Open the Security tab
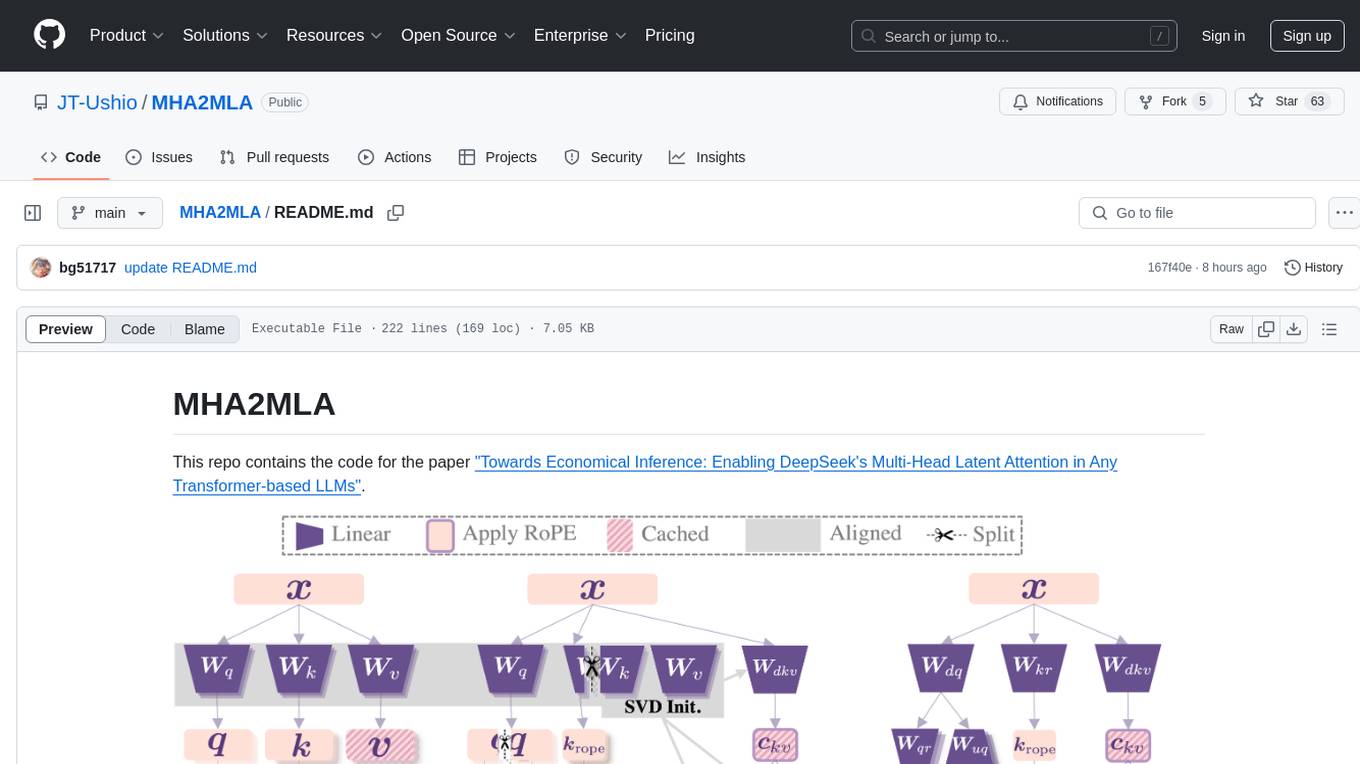1360x764 pixels. coord(603,157)
